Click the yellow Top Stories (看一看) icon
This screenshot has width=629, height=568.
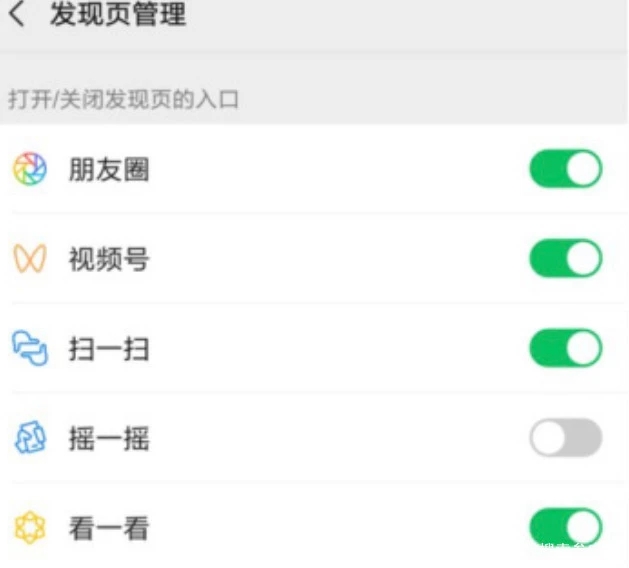click(x=29, y=526)
